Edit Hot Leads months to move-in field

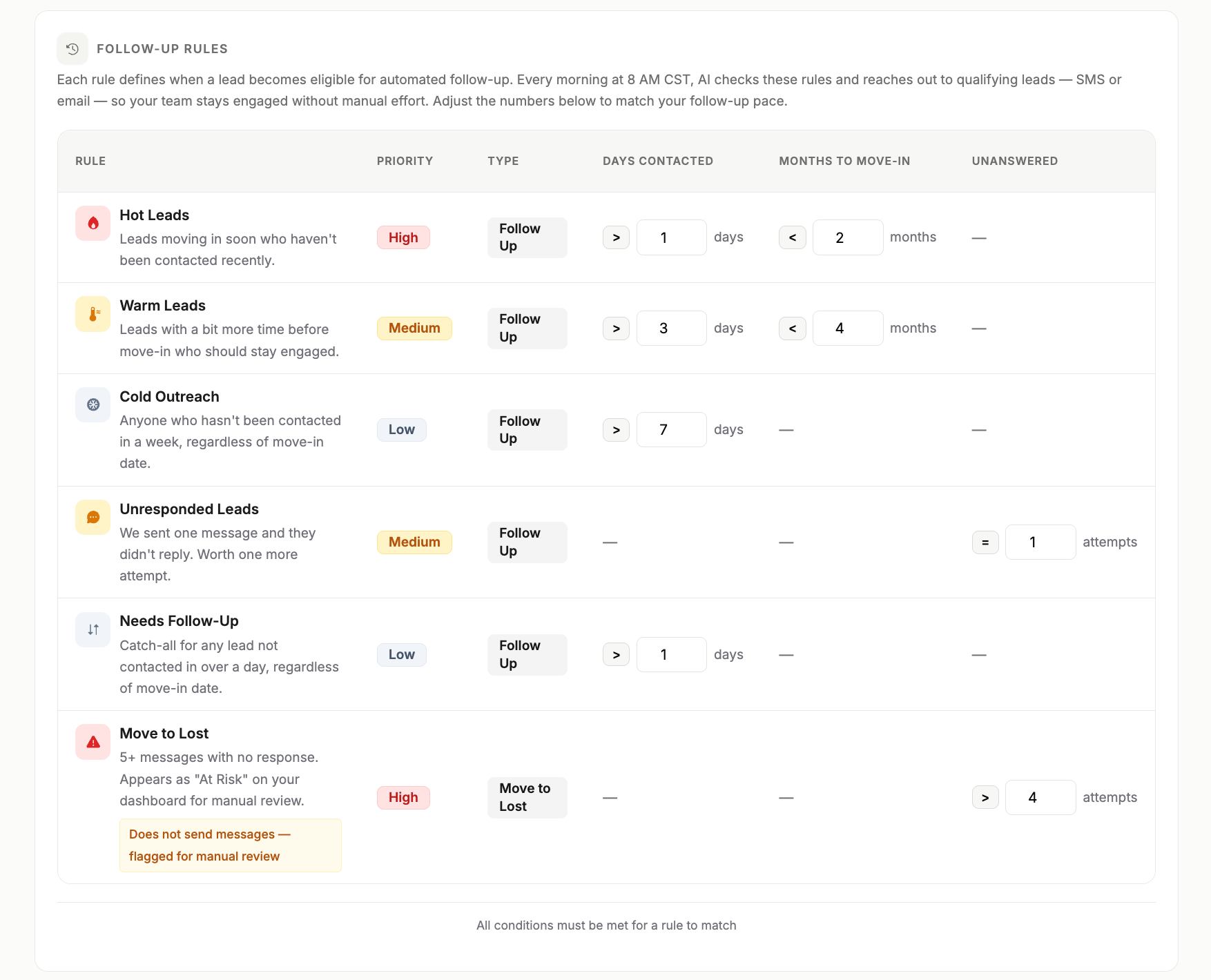(x=848, y=237)
